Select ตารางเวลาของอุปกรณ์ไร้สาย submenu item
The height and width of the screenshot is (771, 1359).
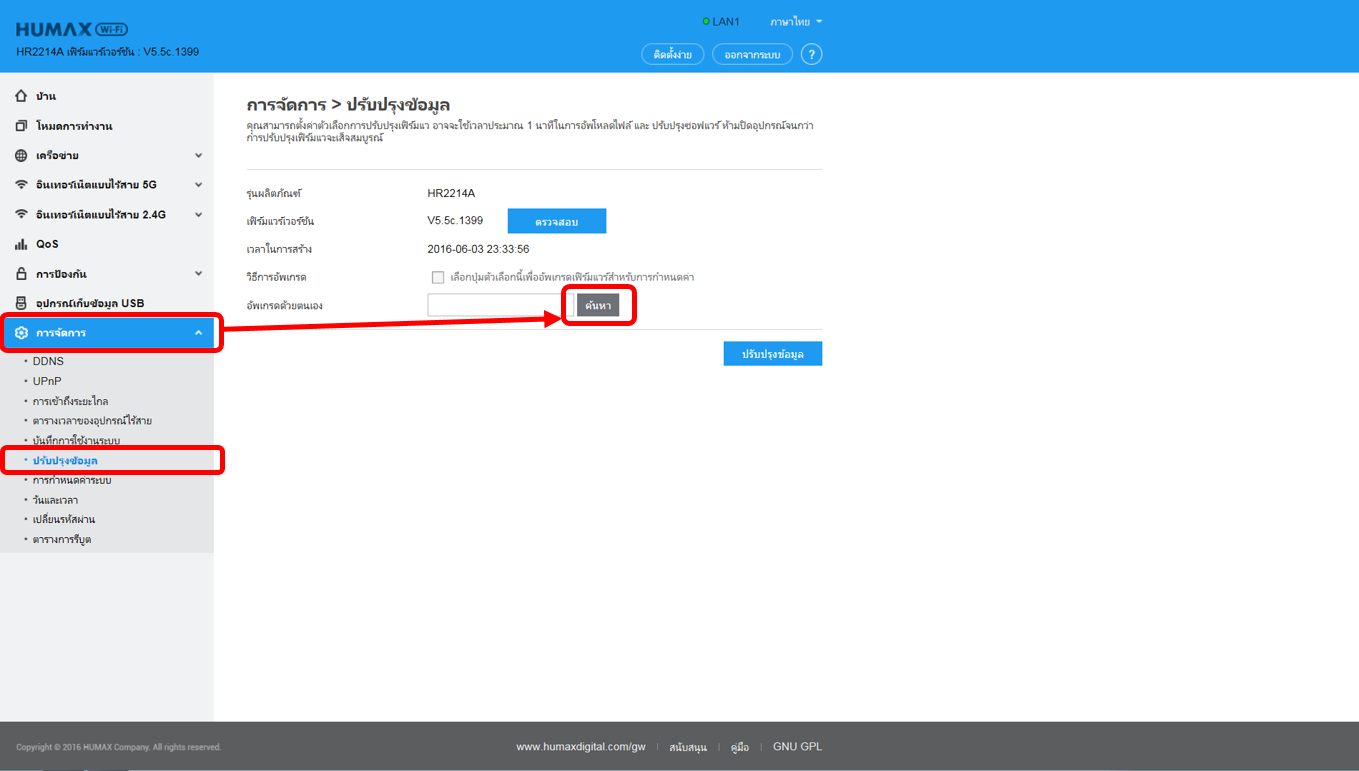(92, 421)
